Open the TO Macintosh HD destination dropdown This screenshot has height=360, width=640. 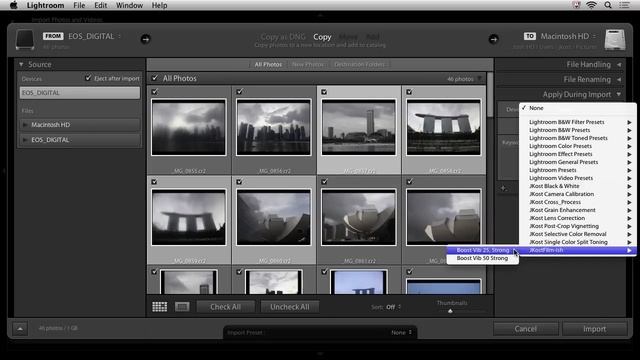point(568,36)
